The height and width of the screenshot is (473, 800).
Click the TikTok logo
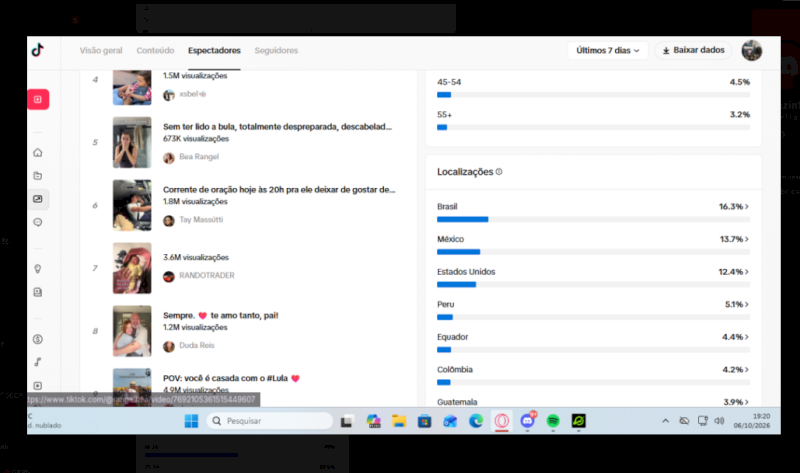pyautogui.click(x=38, y=50)
